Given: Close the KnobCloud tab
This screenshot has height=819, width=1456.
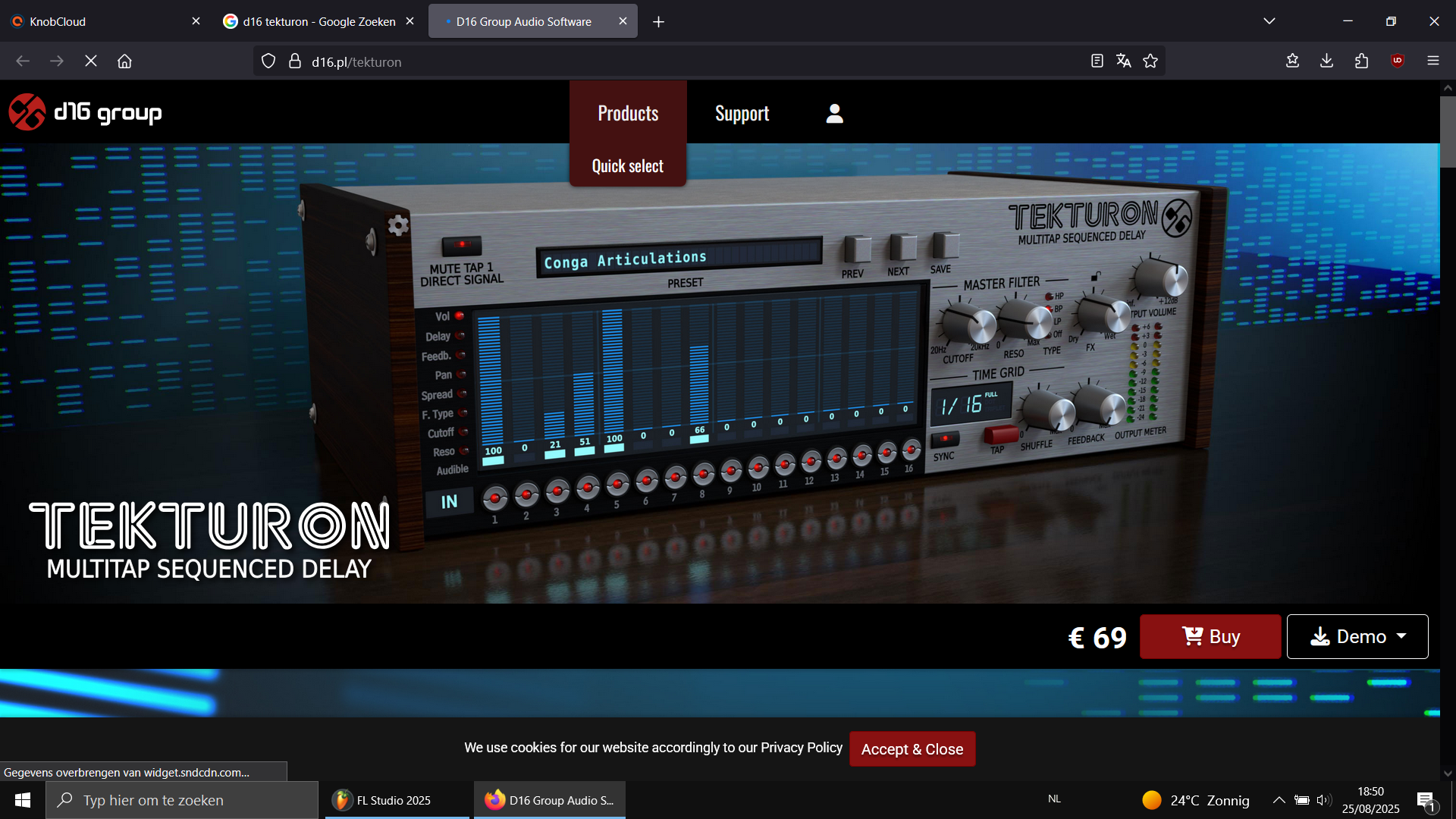Looking at the screenshot, I should click(196, 21).
